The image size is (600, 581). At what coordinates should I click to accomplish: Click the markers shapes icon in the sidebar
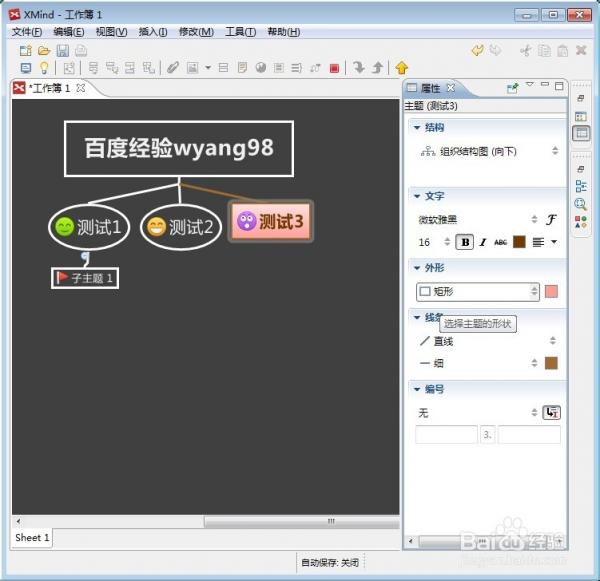[x=581, y=222]
